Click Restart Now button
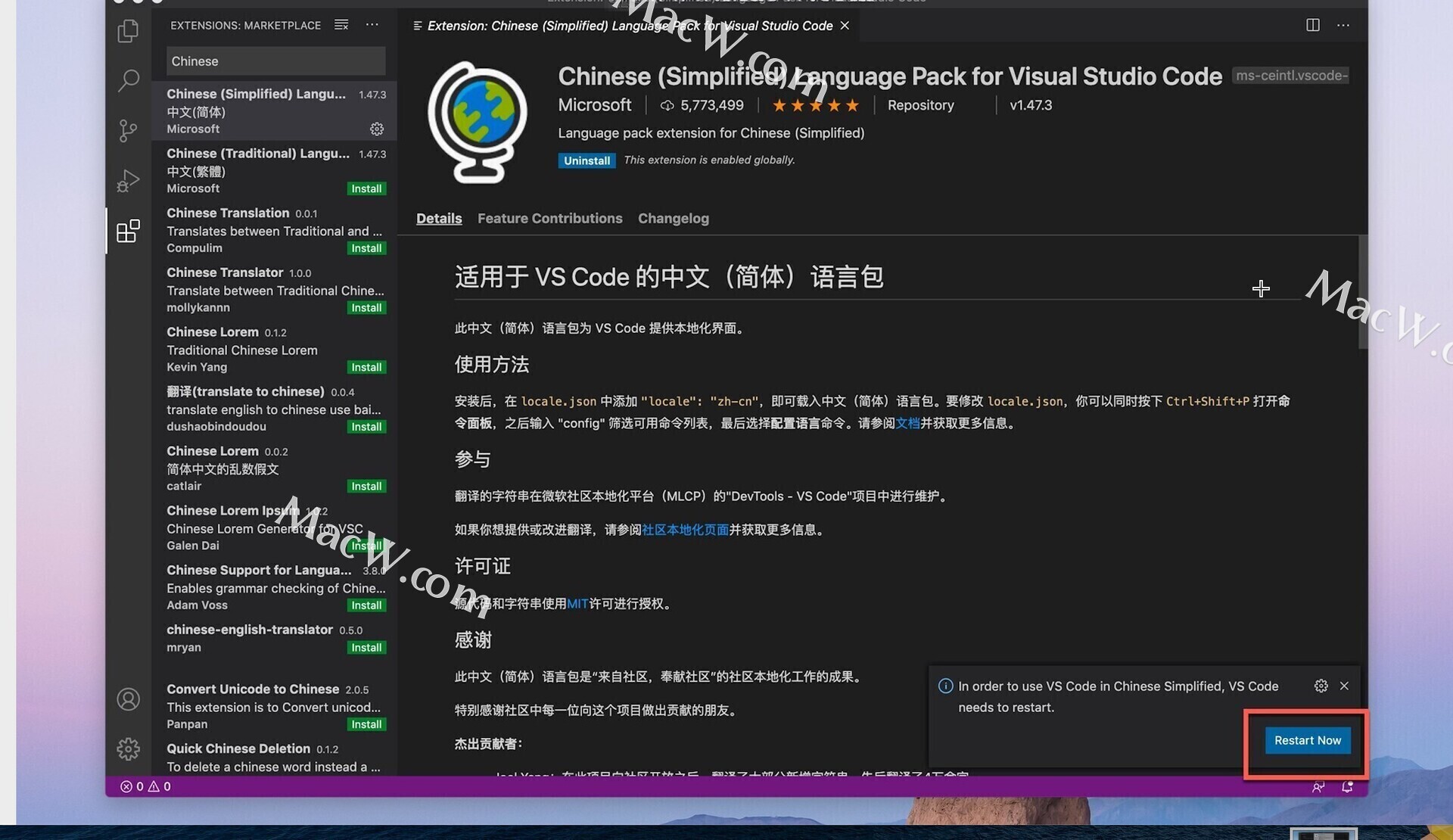 coord(1307,740)
